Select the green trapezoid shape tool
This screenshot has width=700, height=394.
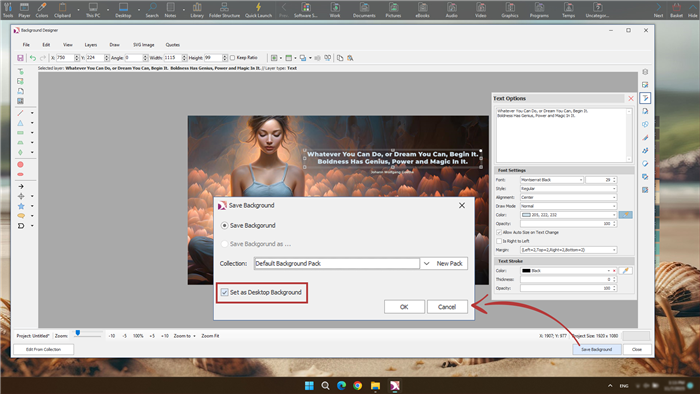pos(21,142)
